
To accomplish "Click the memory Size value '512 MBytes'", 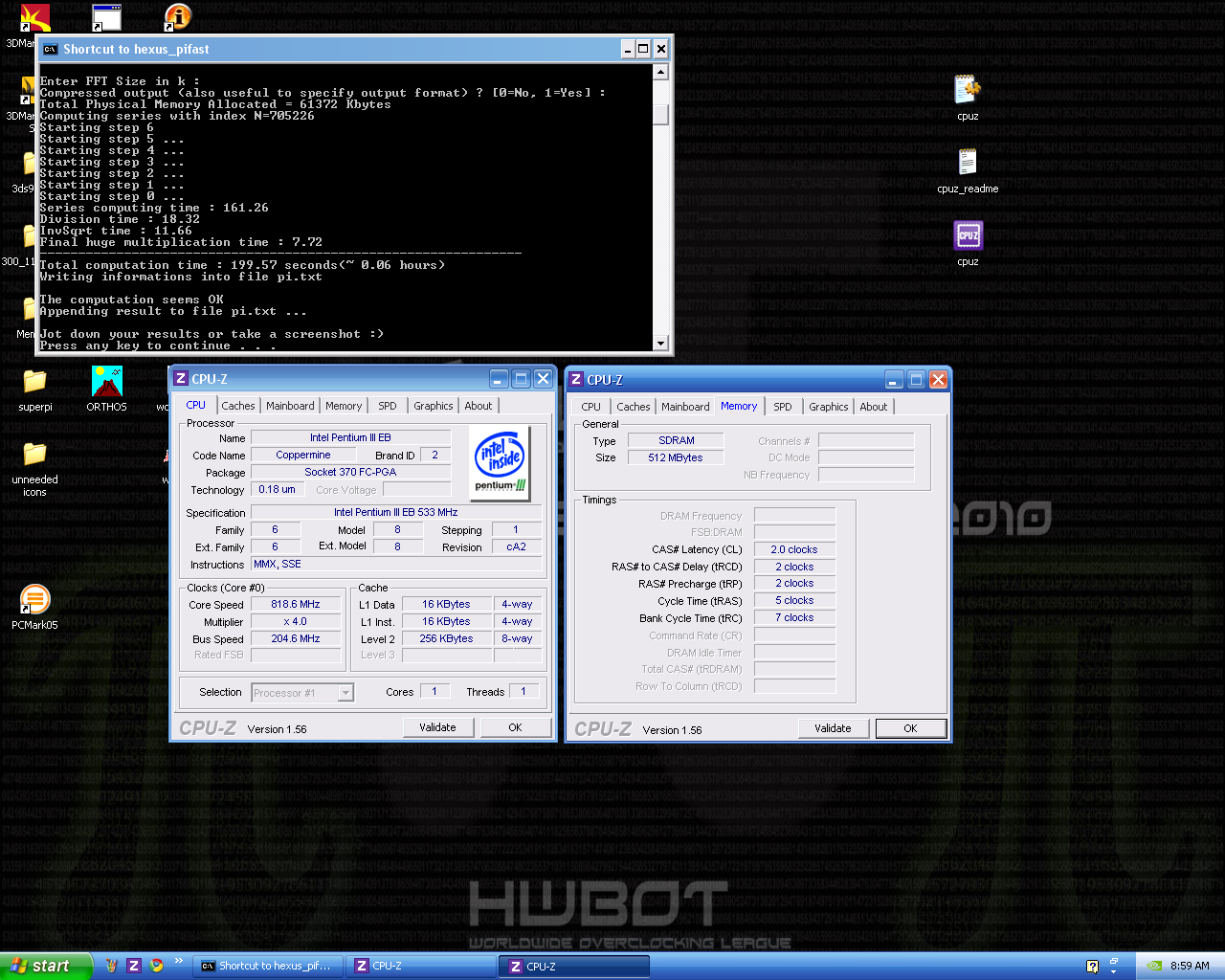I will click(676, 457).
